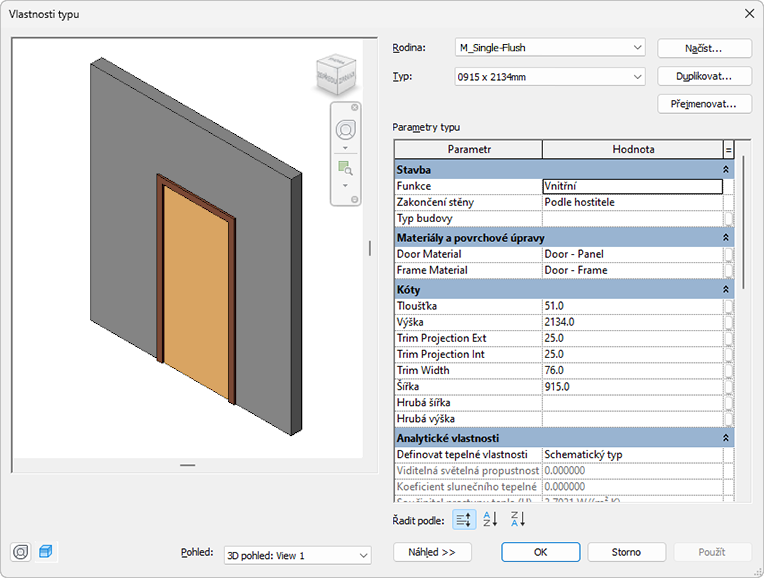Open navigation bar customize menu at bottom

coord(355,199)
